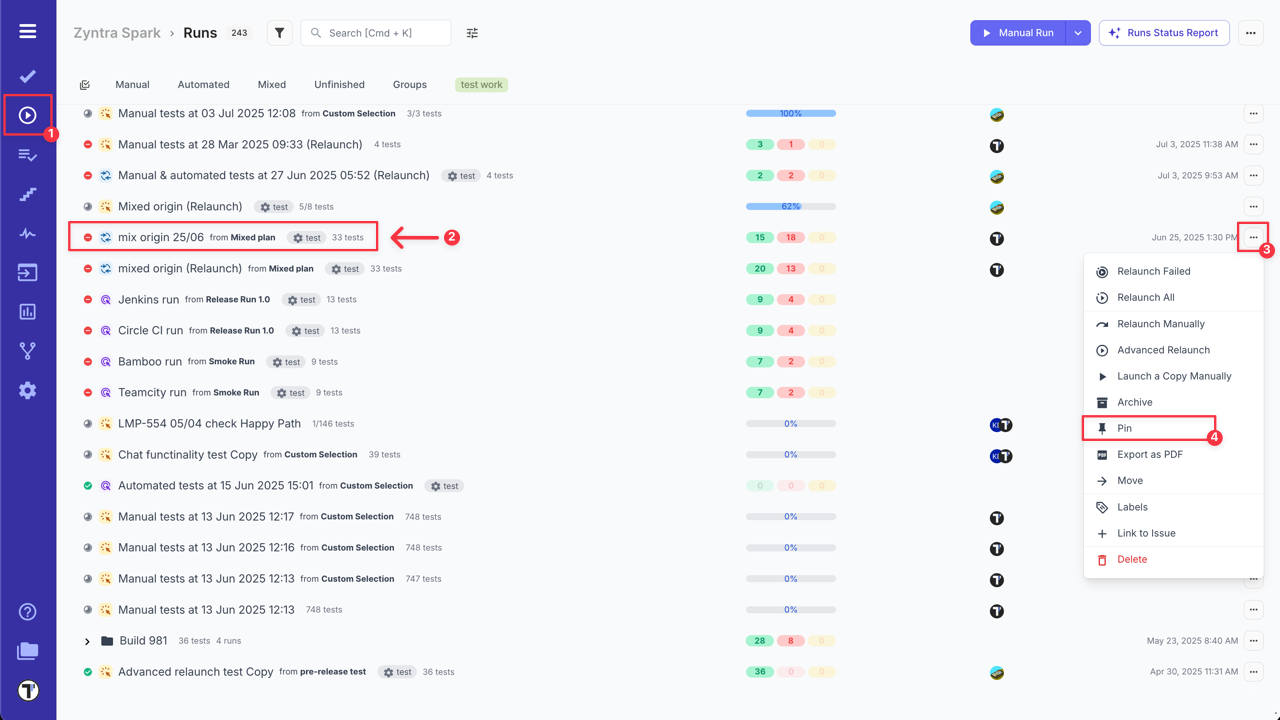Click the help question mark icon
Screen dimensions: 1280x720
coord(27,611)
